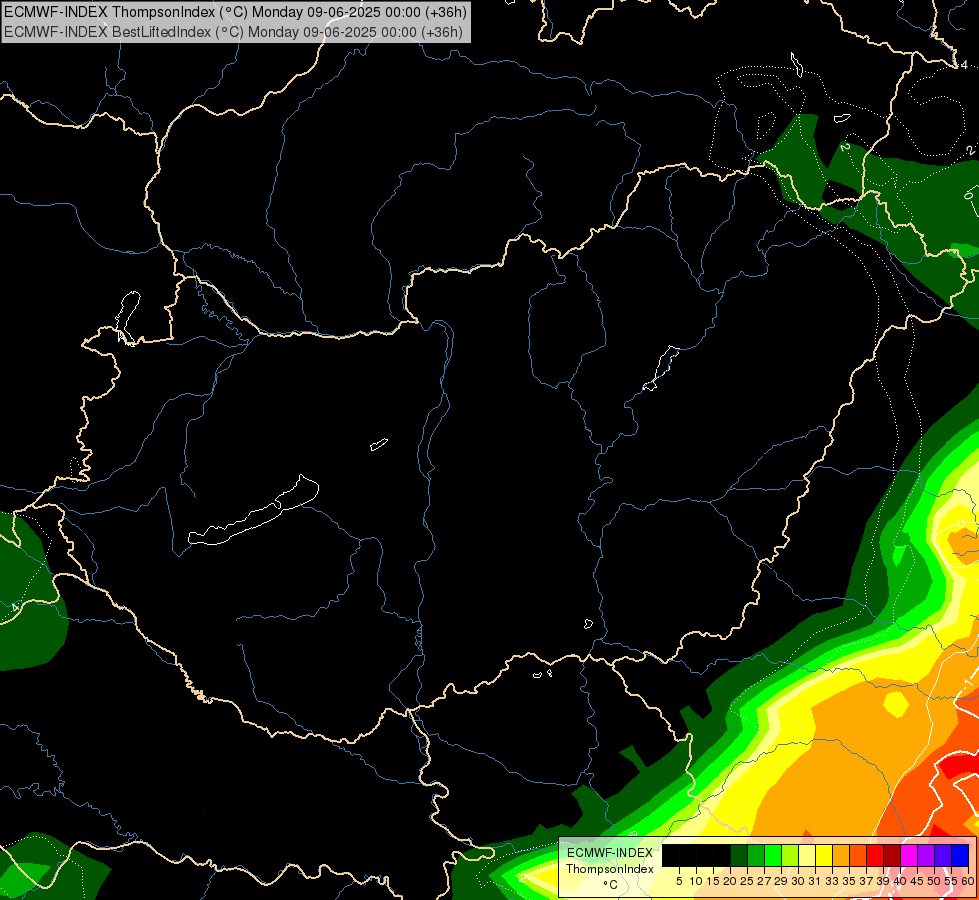Click the legend value 15

tap(713, 881)
